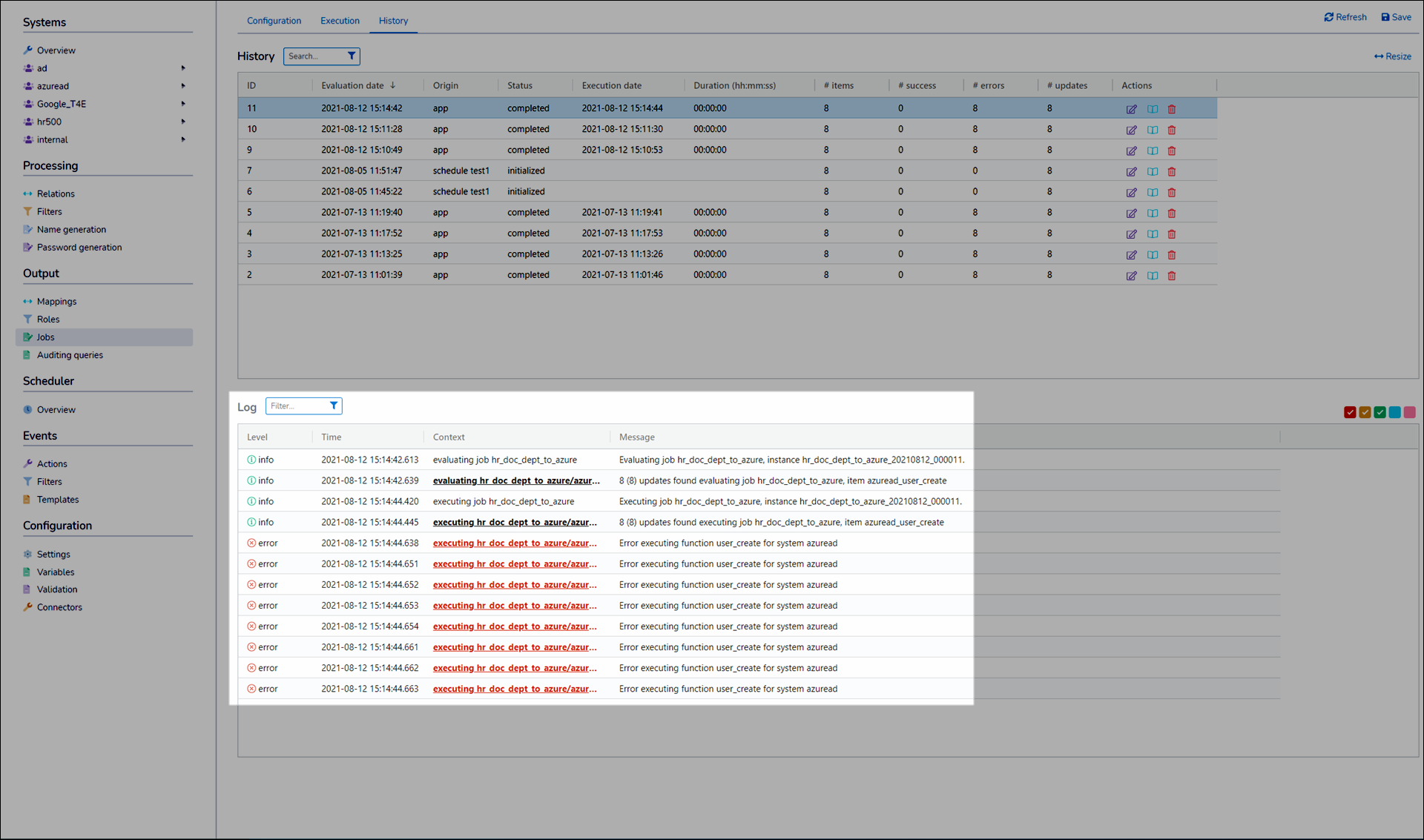This screenshot has width=1424, height=840.
Task: Open first red error context link
Action: point(515,543)
